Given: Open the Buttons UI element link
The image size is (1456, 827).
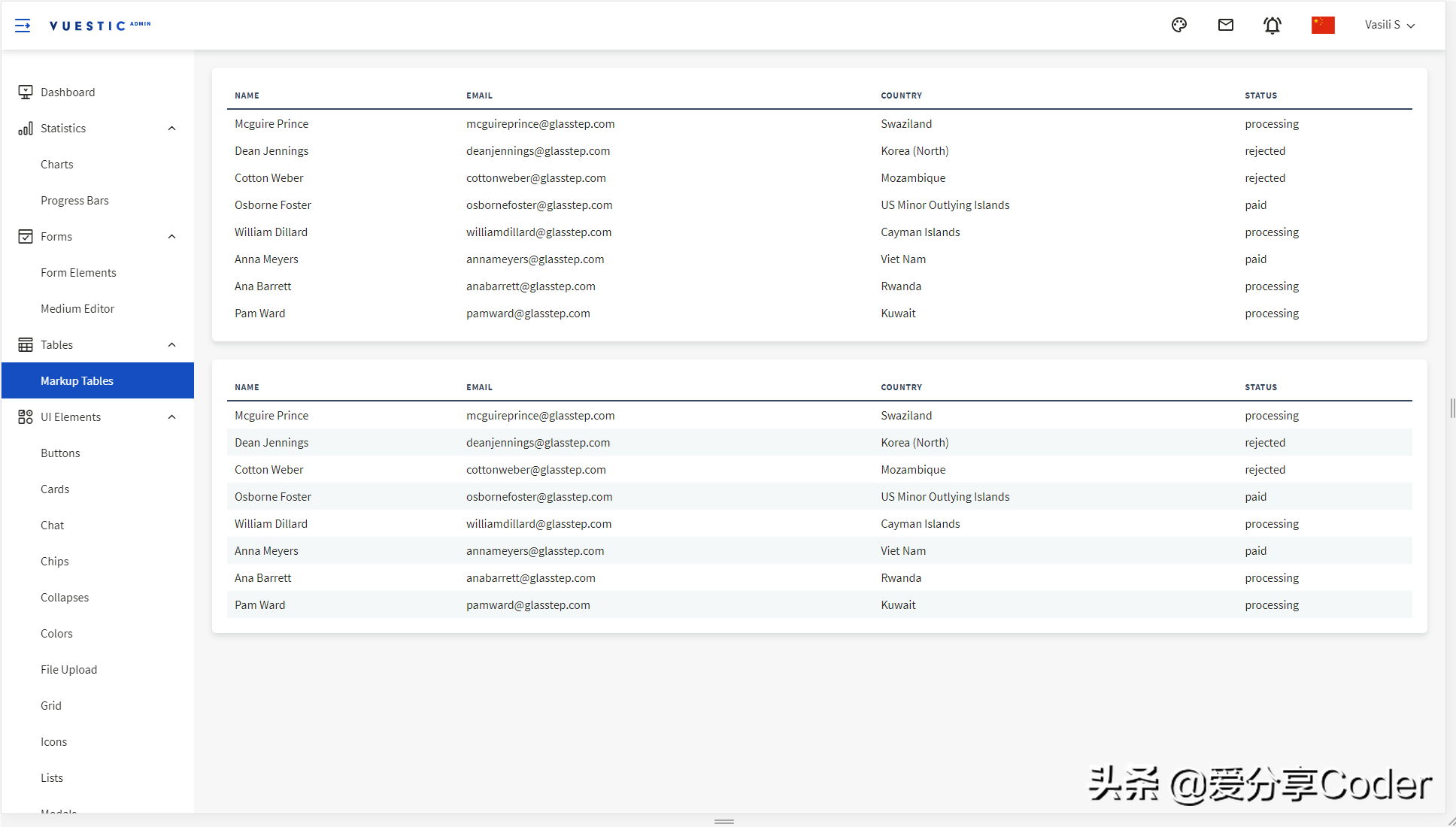Looking at the screenshot, I should tap(59, 452).
